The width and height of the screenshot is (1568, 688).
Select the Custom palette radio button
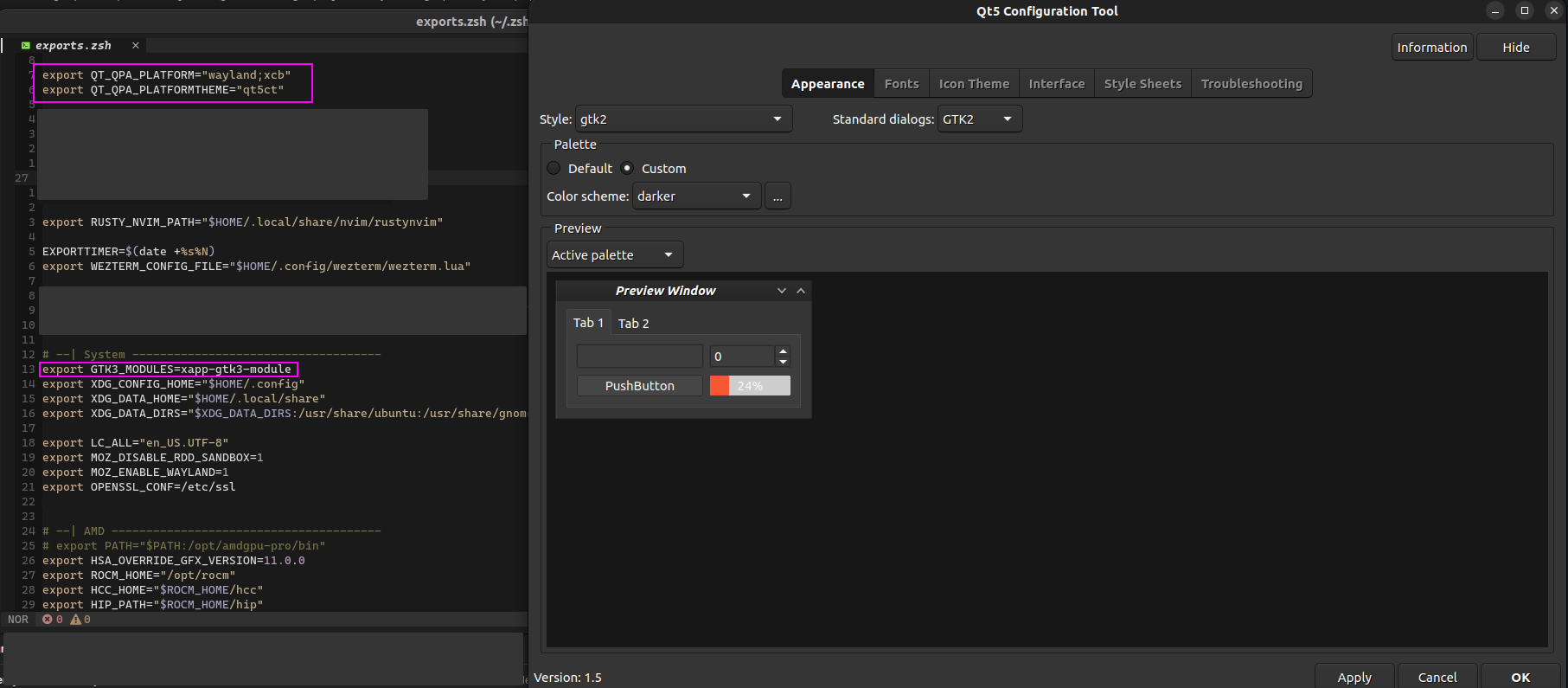627,168
